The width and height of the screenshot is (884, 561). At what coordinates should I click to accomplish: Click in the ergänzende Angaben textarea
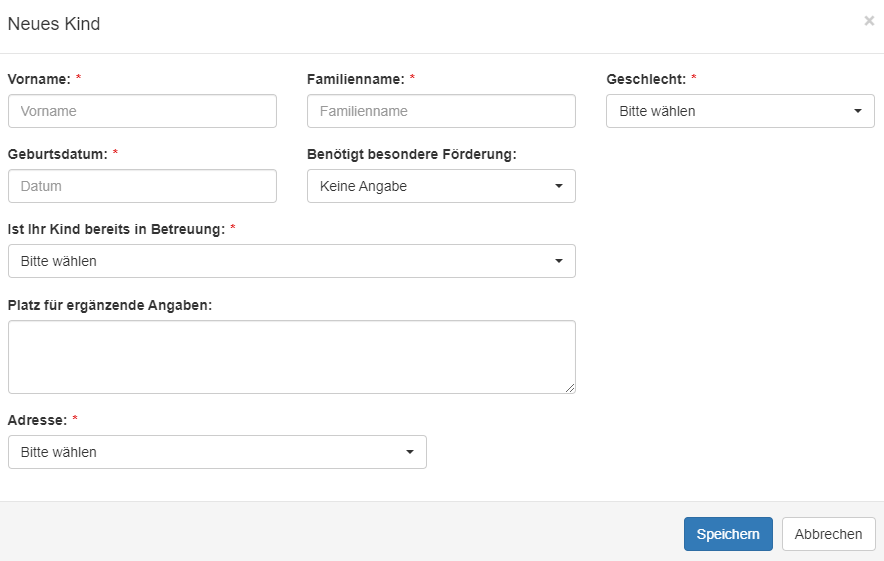tap(291, 357)
